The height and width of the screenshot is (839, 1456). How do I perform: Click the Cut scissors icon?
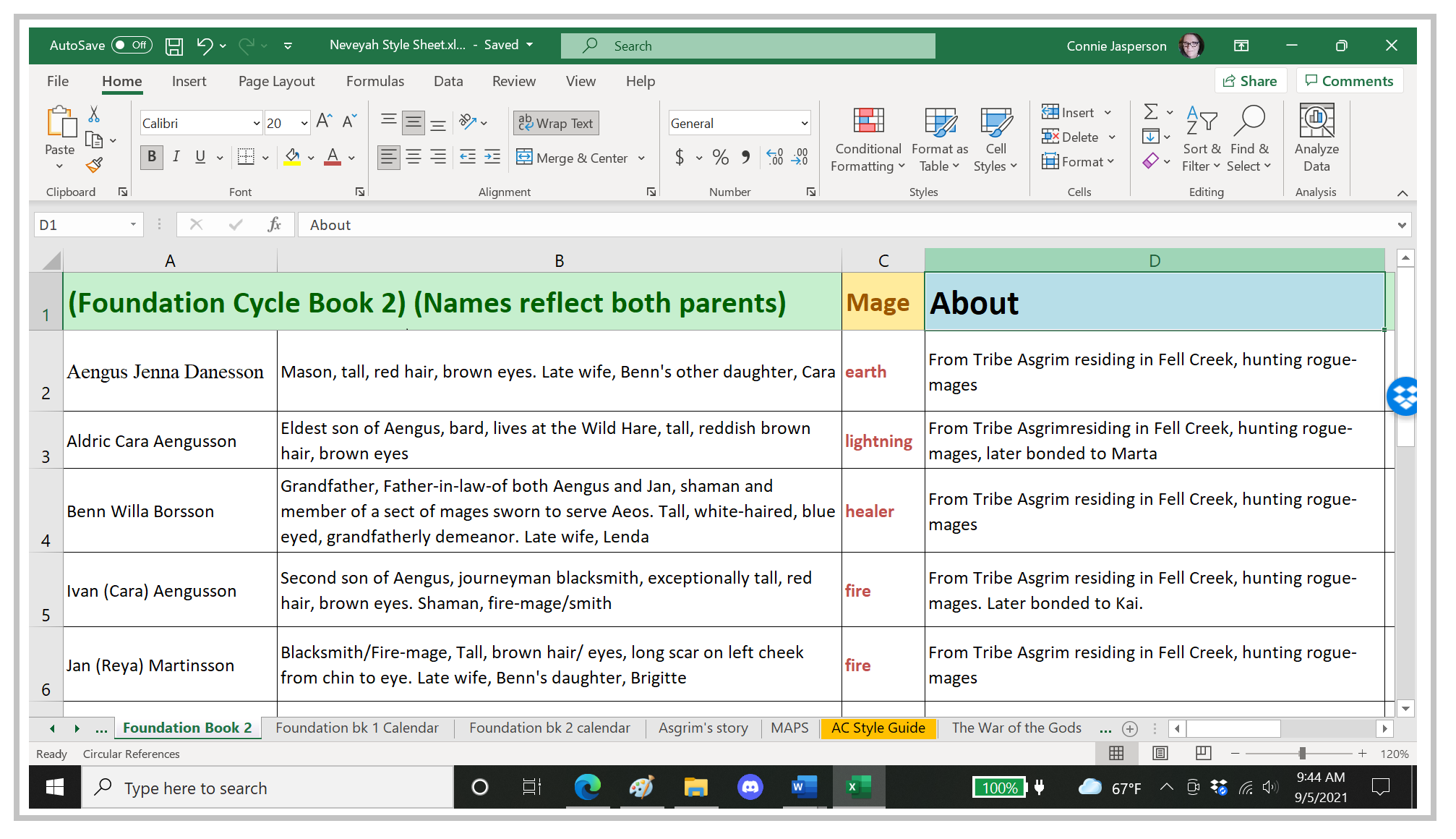(94, 114)
